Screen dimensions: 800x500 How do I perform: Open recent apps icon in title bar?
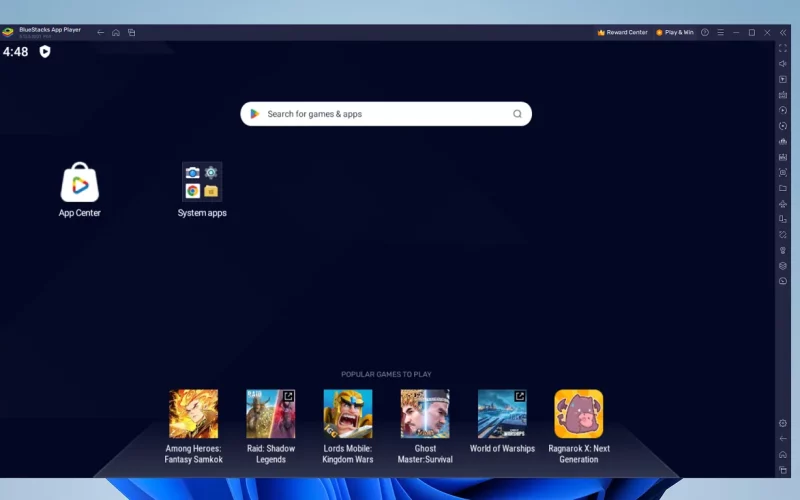[x=132, y=32]
